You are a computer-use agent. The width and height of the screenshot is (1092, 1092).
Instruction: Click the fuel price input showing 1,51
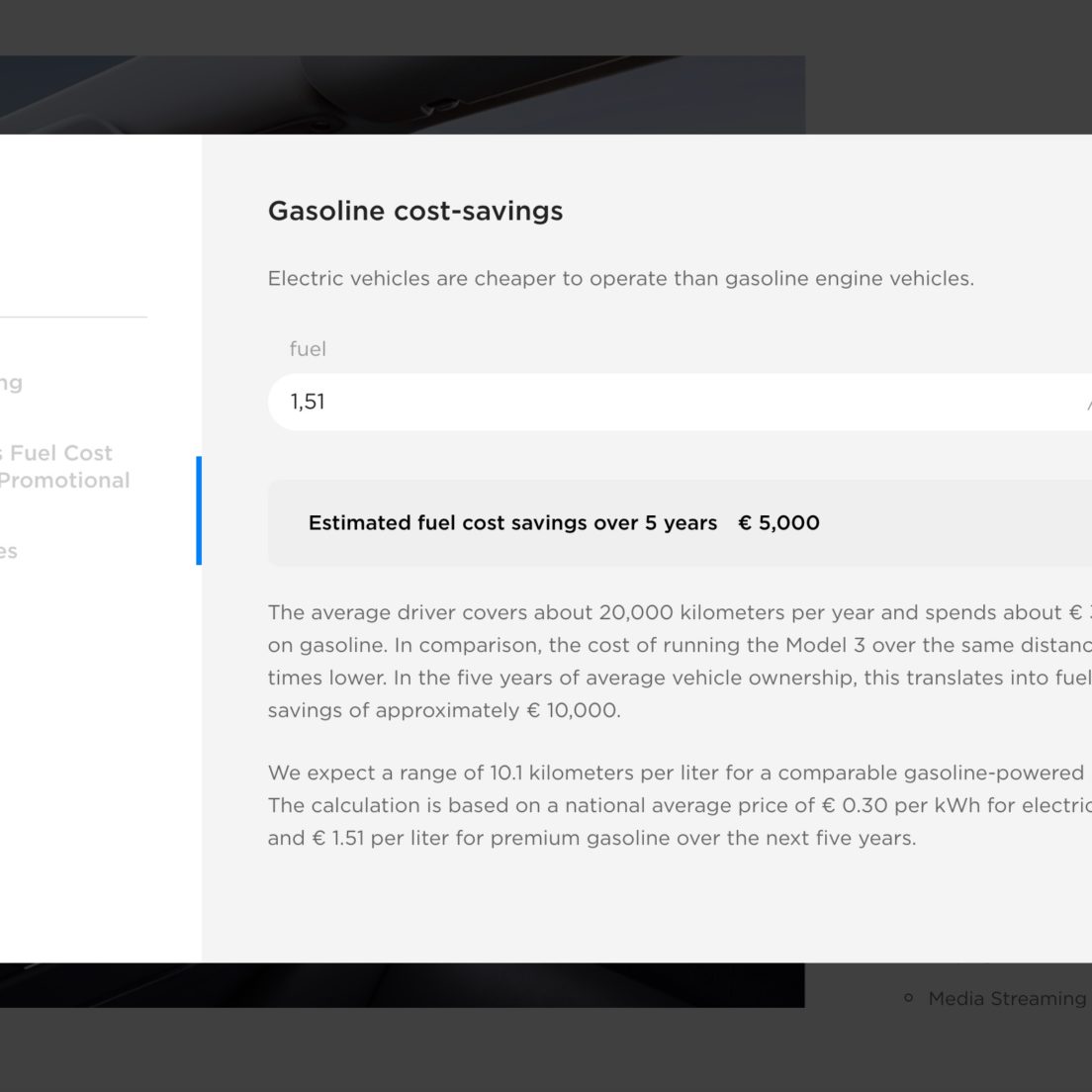[680, 402]
